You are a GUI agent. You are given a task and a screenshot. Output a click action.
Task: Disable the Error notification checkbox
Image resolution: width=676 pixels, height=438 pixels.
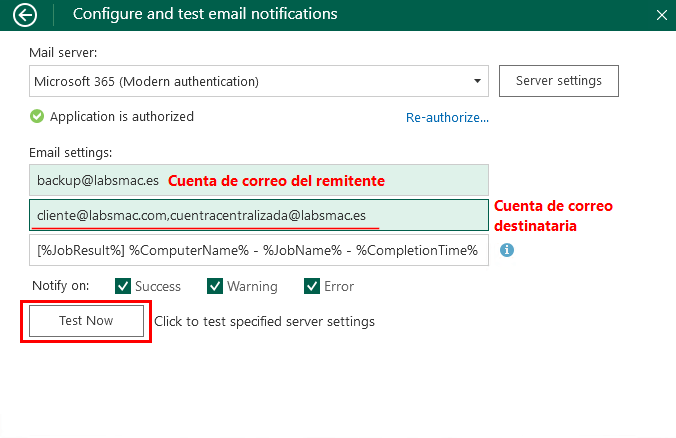click(312, 287)
